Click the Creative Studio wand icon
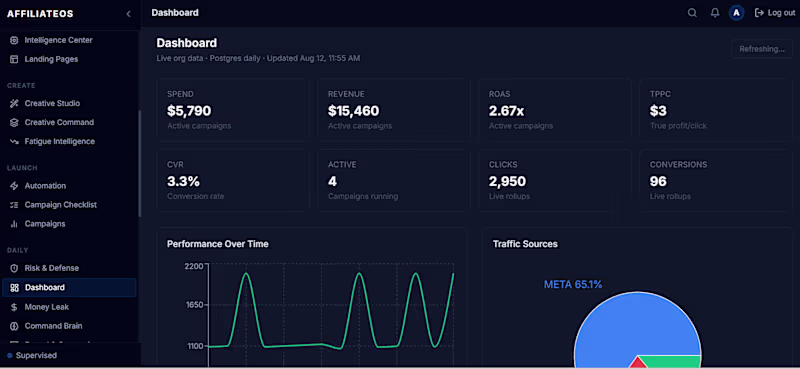Image resolution: width=800 pixels, height=369 pixels. (14, 103)
